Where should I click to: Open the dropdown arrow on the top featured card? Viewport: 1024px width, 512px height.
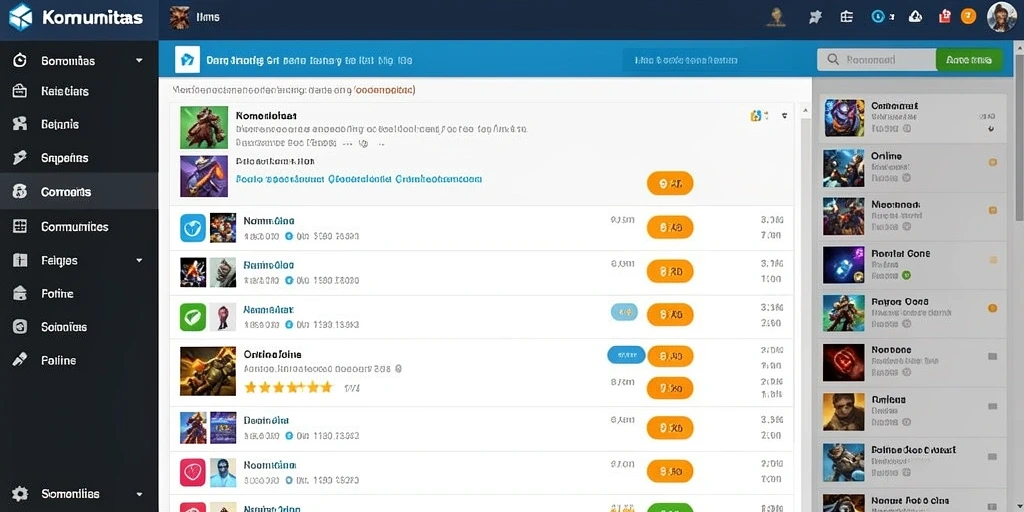pos(784,116)
